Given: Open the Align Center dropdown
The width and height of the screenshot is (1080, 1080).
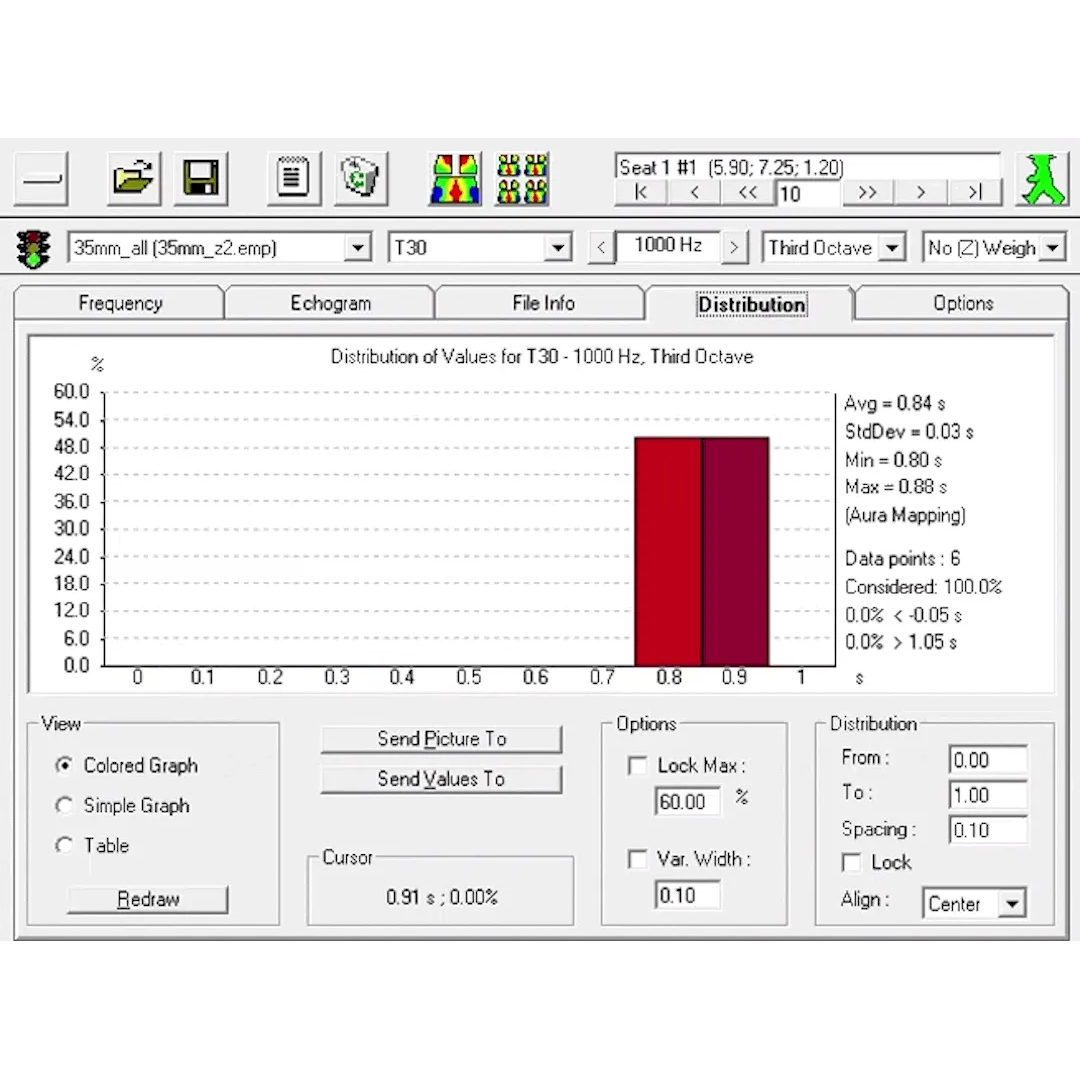Looking at the screenshot, I should pyautogui.click(x=1012, y=904).
